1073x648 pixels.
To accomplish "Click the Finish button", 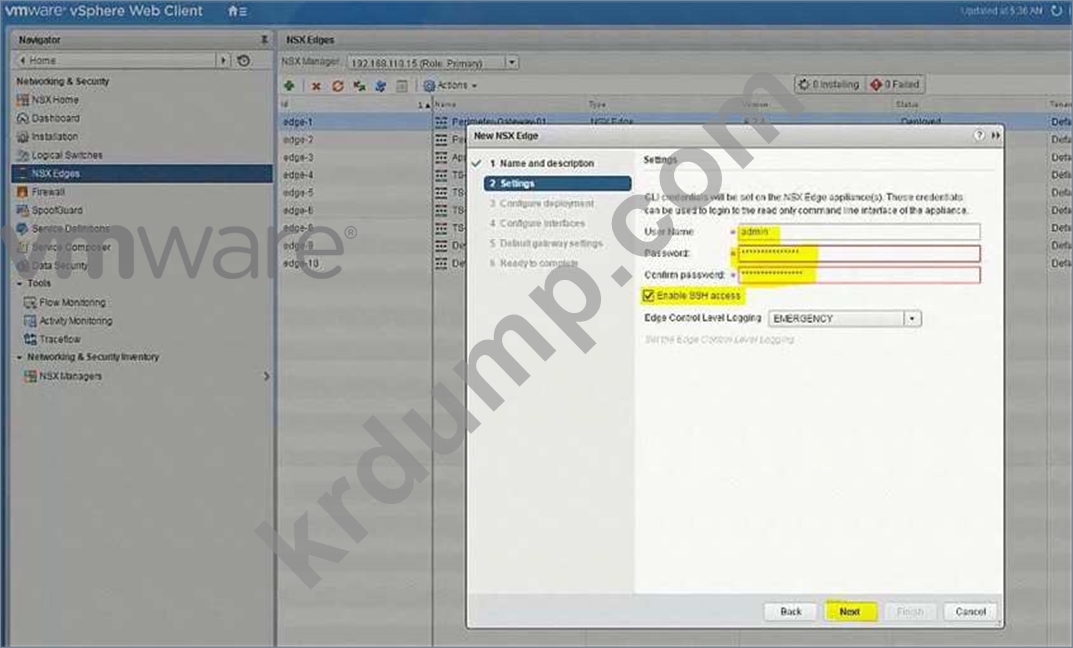I will pyautogui.click(x=909, y=612).
